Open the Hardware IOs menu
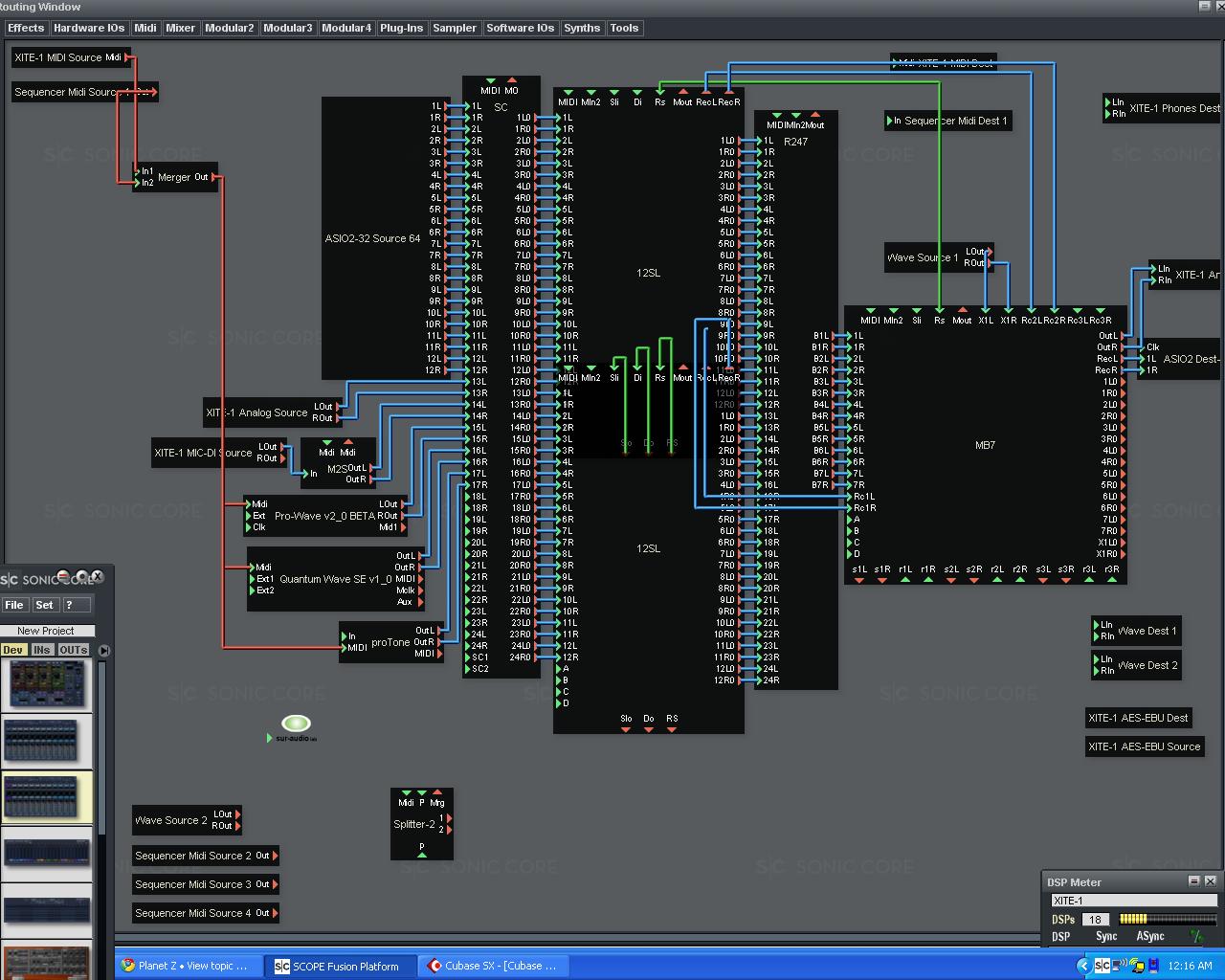This screenshot has height=980, width=1225. (88, 28)
